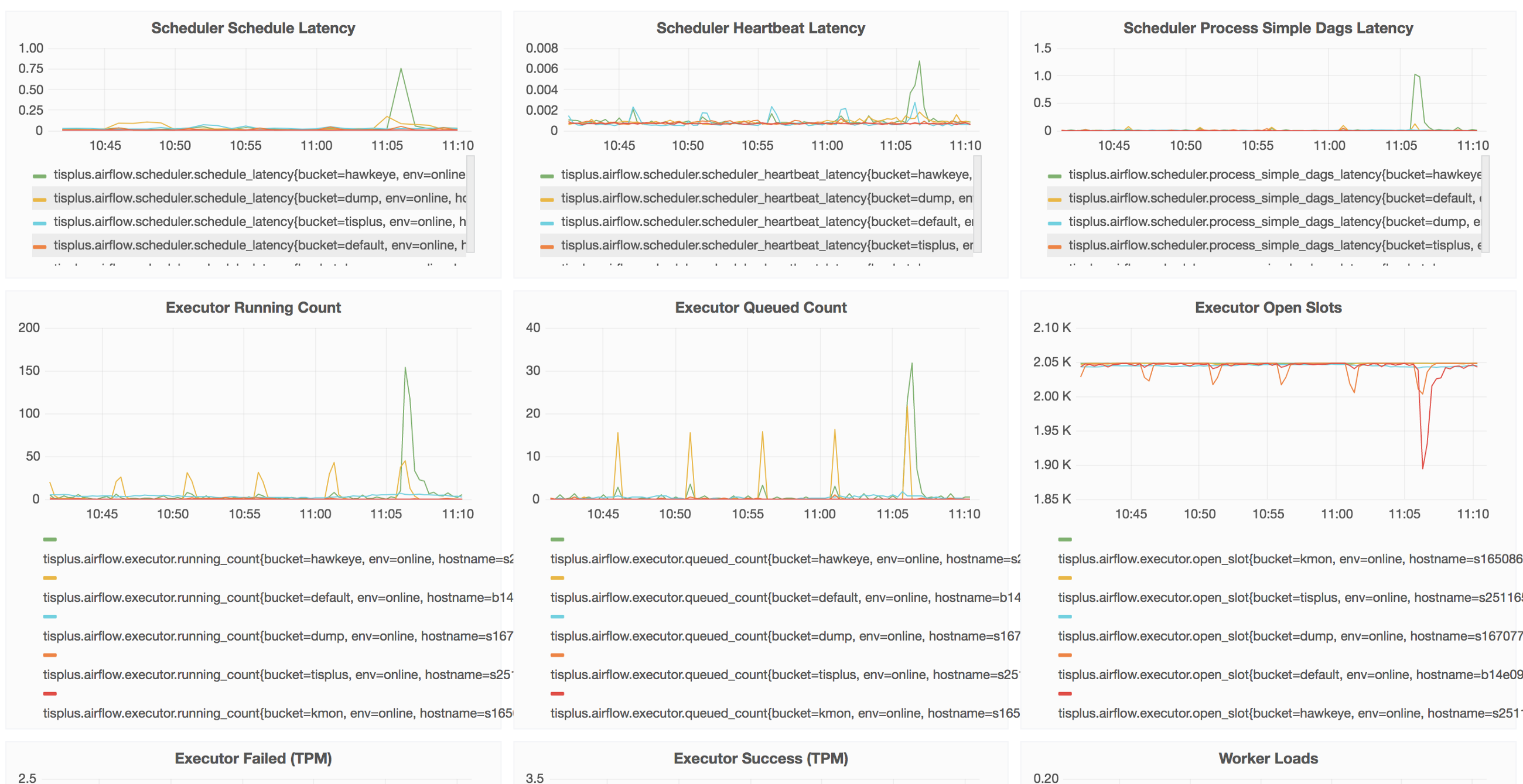Open Worker Loads panel title menu
Image resolution: width=1523 pixels, height=784 pixels.
[x=1268, y=758]
